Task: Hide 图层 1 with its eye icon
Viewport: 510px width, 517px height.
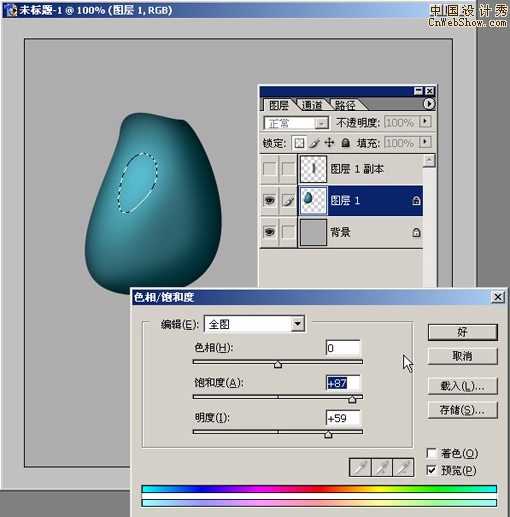Action: pyautogui.click(x=269, y=201)
